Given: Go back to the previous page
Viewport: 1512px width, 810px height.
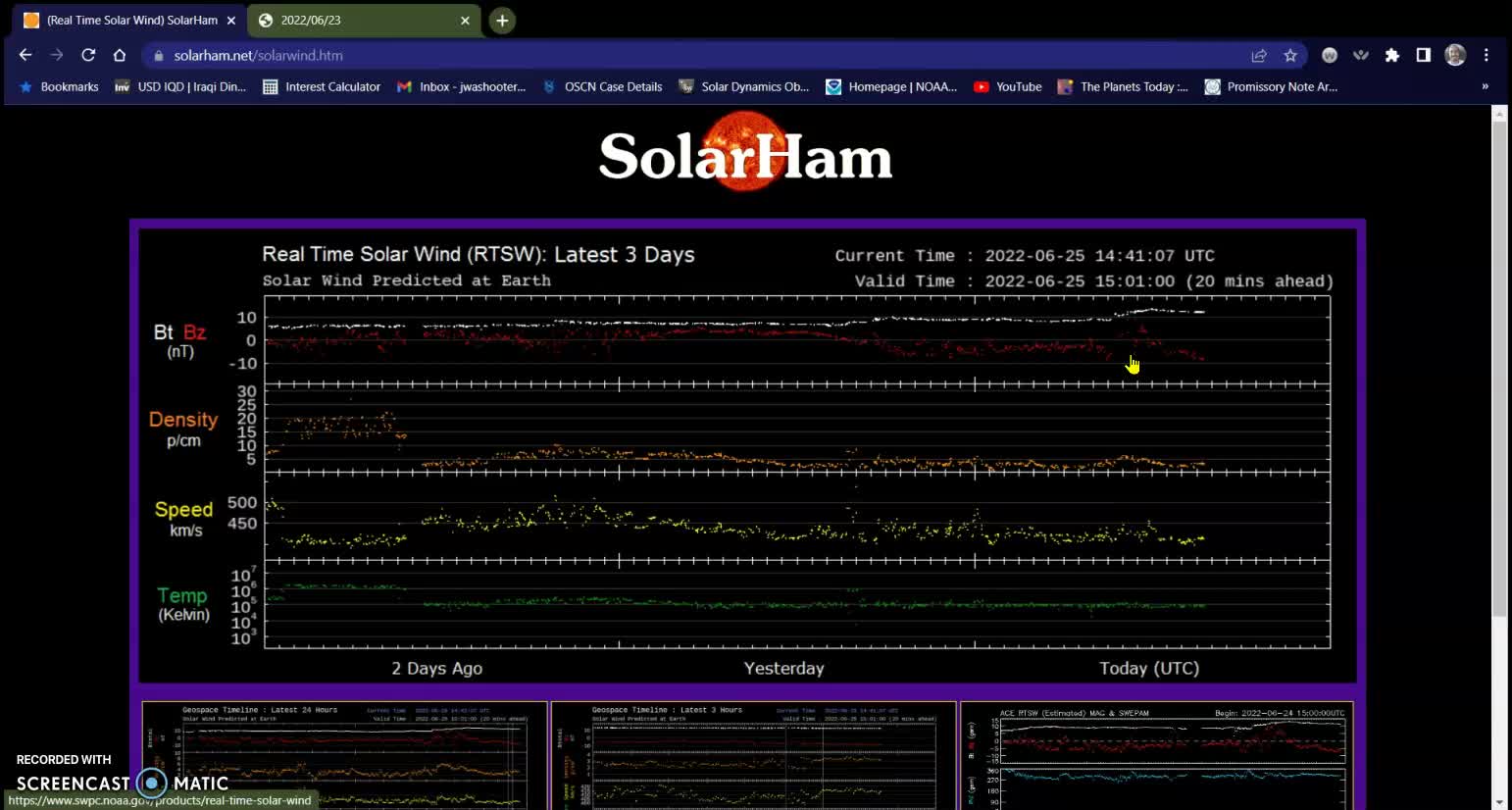Looking at the screenshot, I should [25, 55].
